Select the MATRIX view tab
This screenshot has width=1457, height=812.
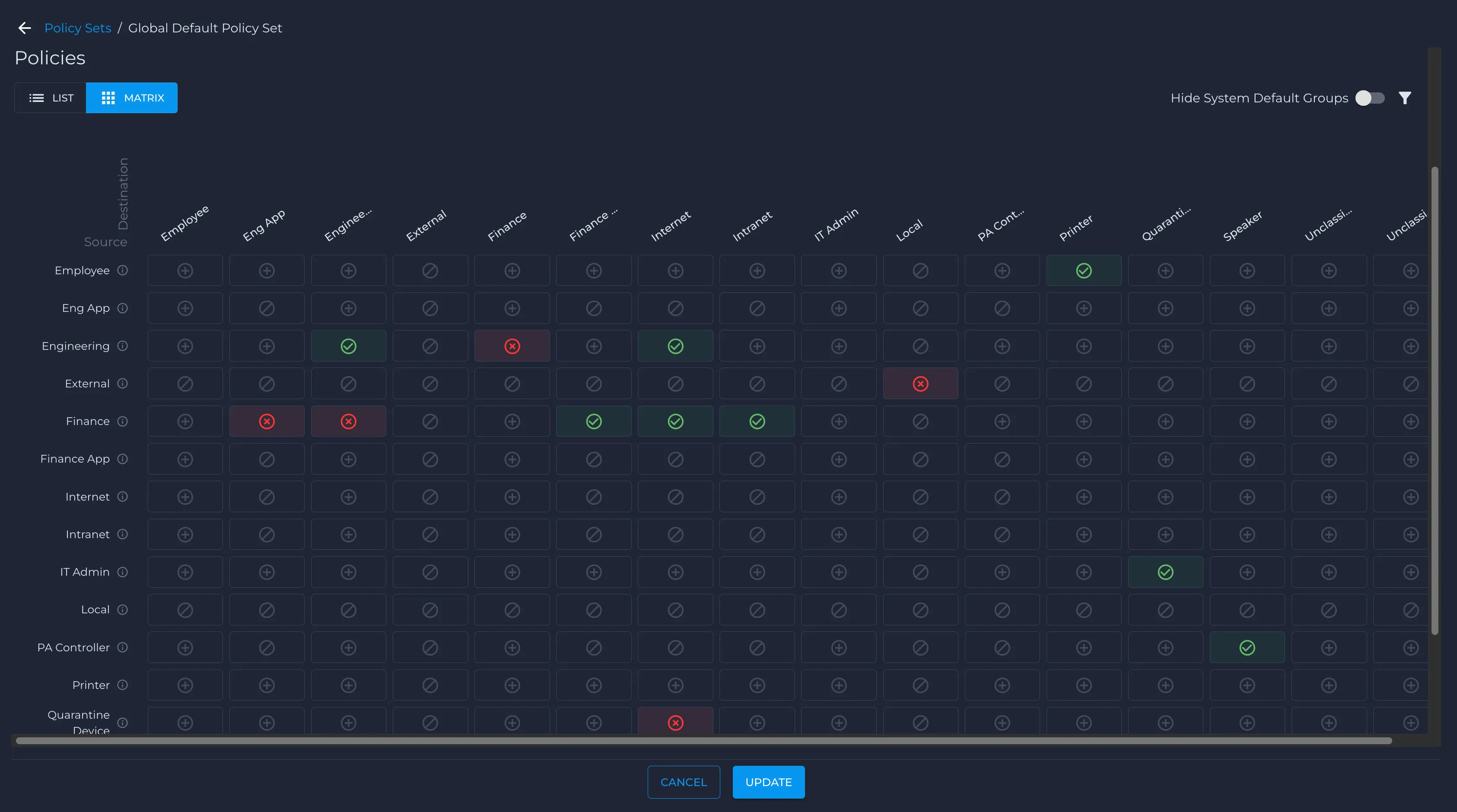(x=132, y=98)
